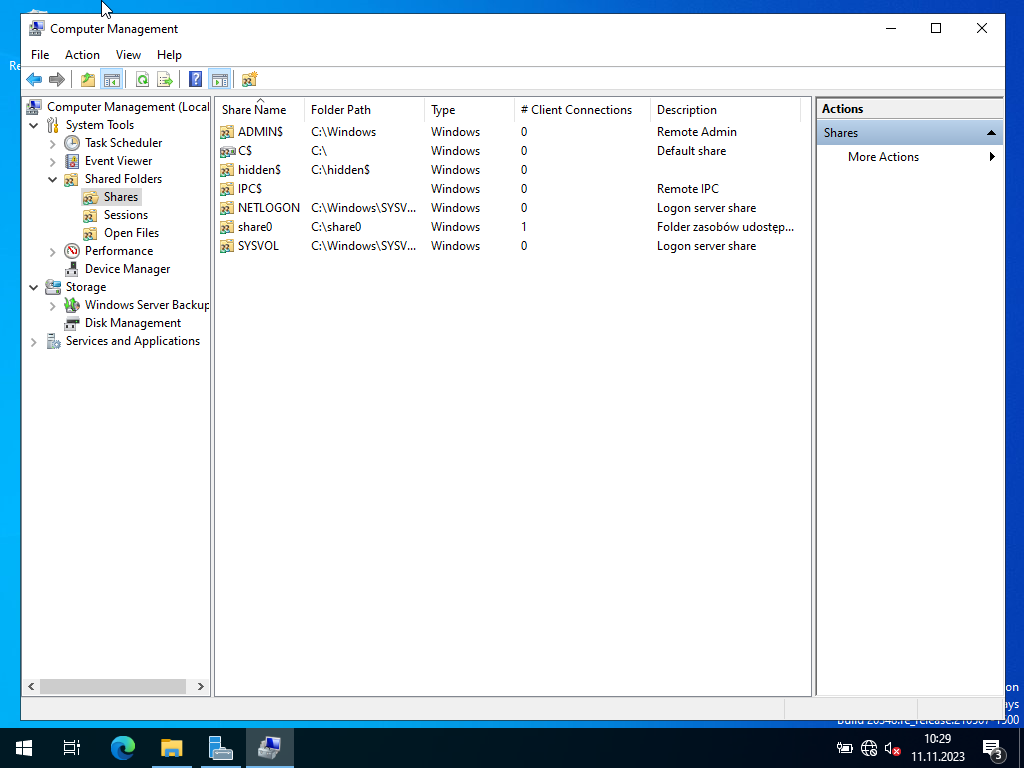Toggle the Show/Hide Action Pane button

click(x=219, y=80)
